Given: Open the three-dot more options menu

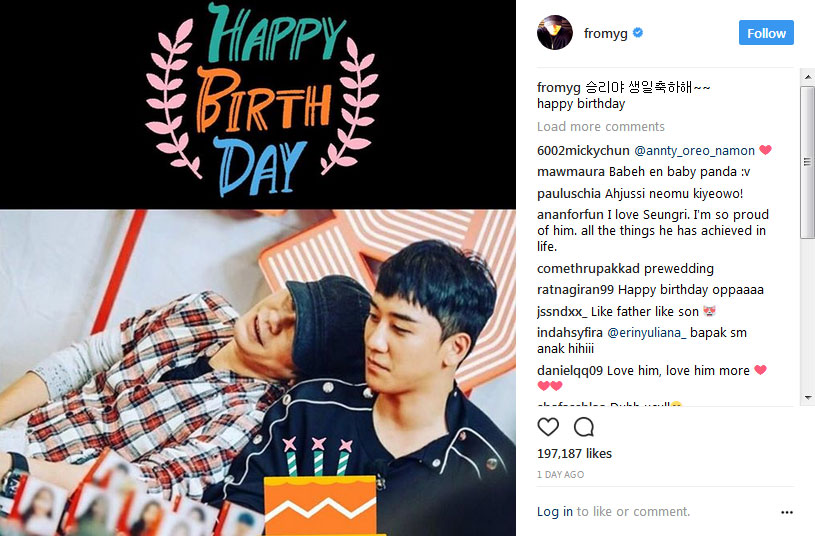Looking at the screenshot, I should pyautogui.click(x=786, y=513).
